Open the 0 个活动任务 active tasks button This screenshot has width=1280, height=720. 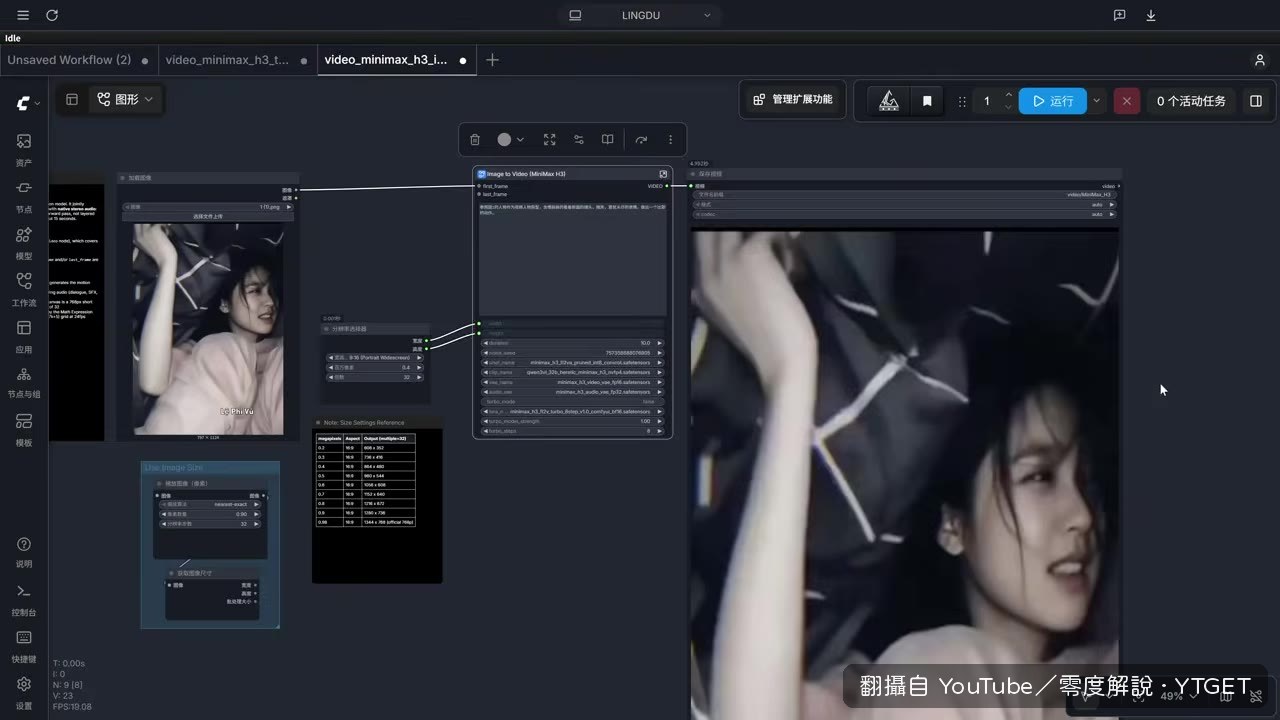pyautogui.click(x=1191, y=101)
